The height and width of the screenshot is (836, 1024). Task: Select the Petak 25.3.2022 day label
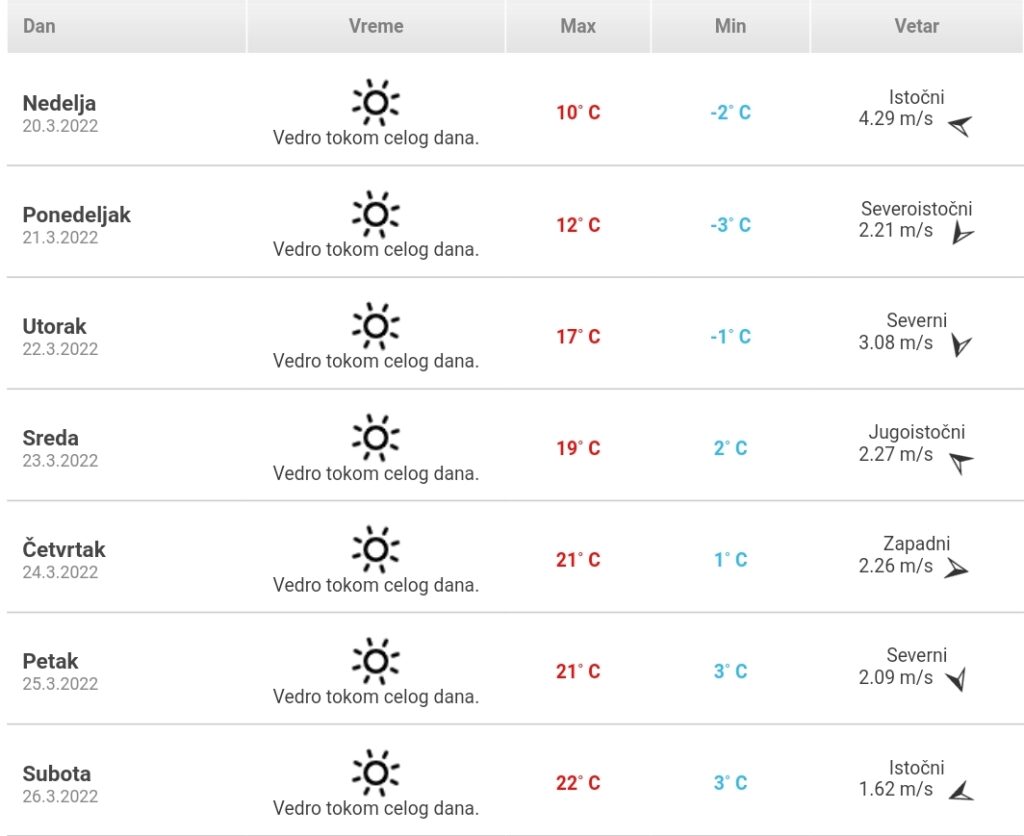tap(60, 671)
